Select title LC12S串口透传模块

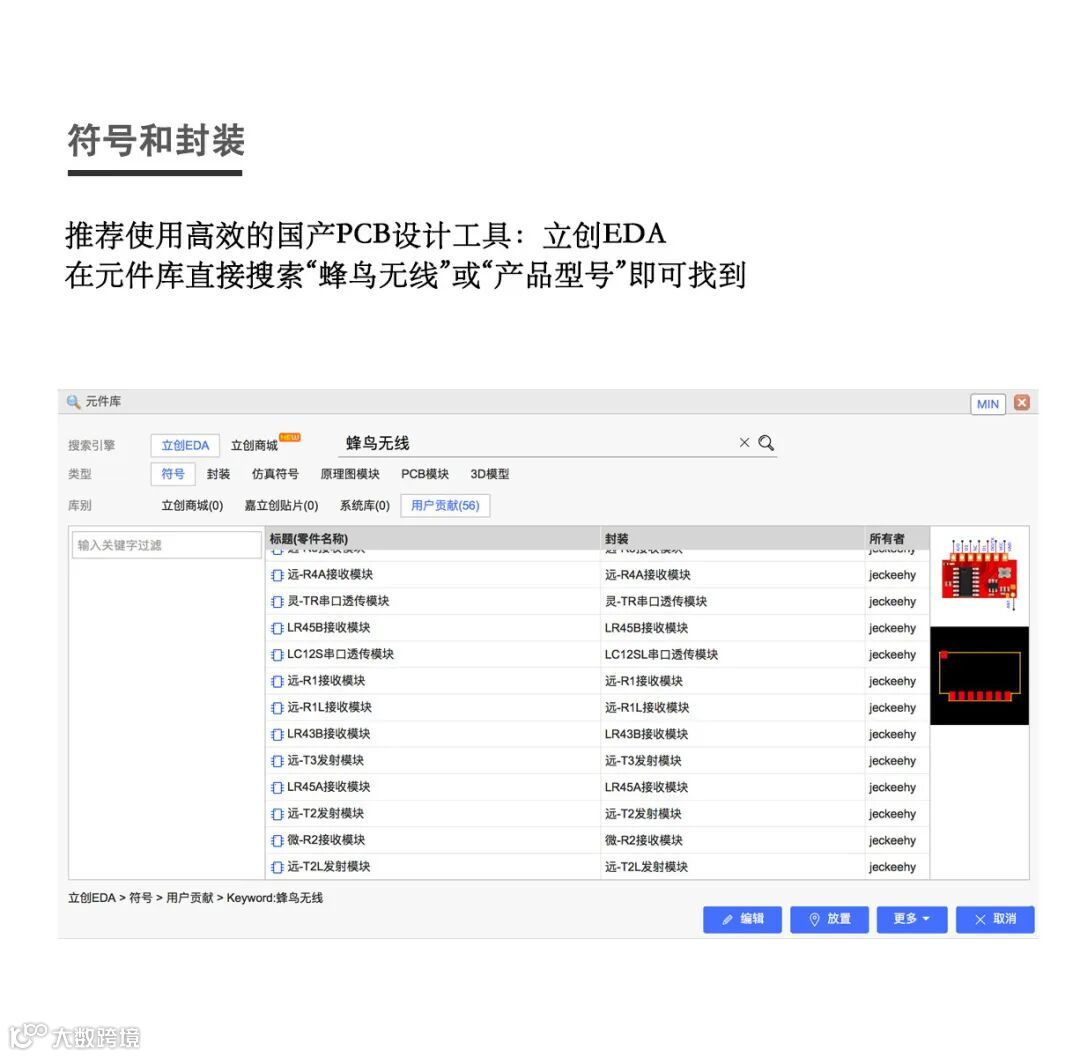click(x=340, y=654)
